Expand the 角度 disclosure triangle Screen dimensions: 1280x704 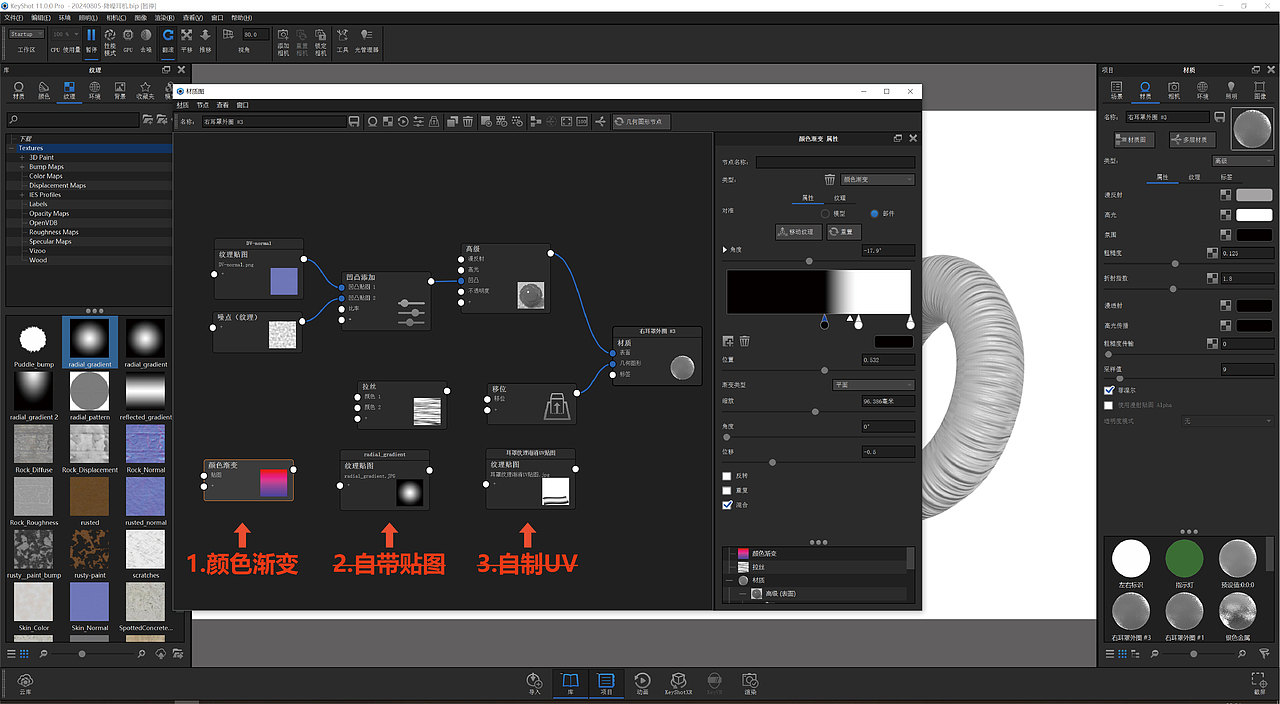(725, 250)
